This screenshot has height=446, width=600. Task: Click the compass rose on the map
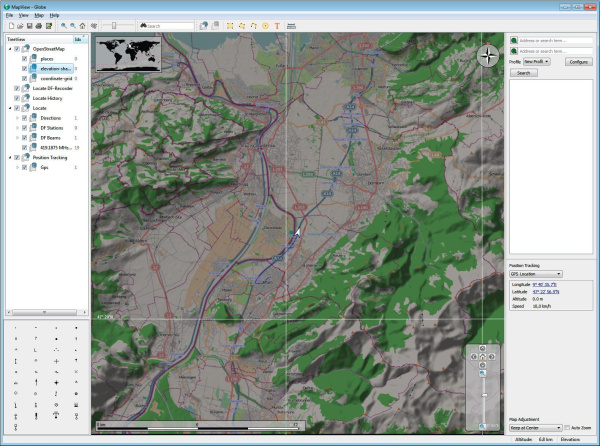tap(487, 56)
